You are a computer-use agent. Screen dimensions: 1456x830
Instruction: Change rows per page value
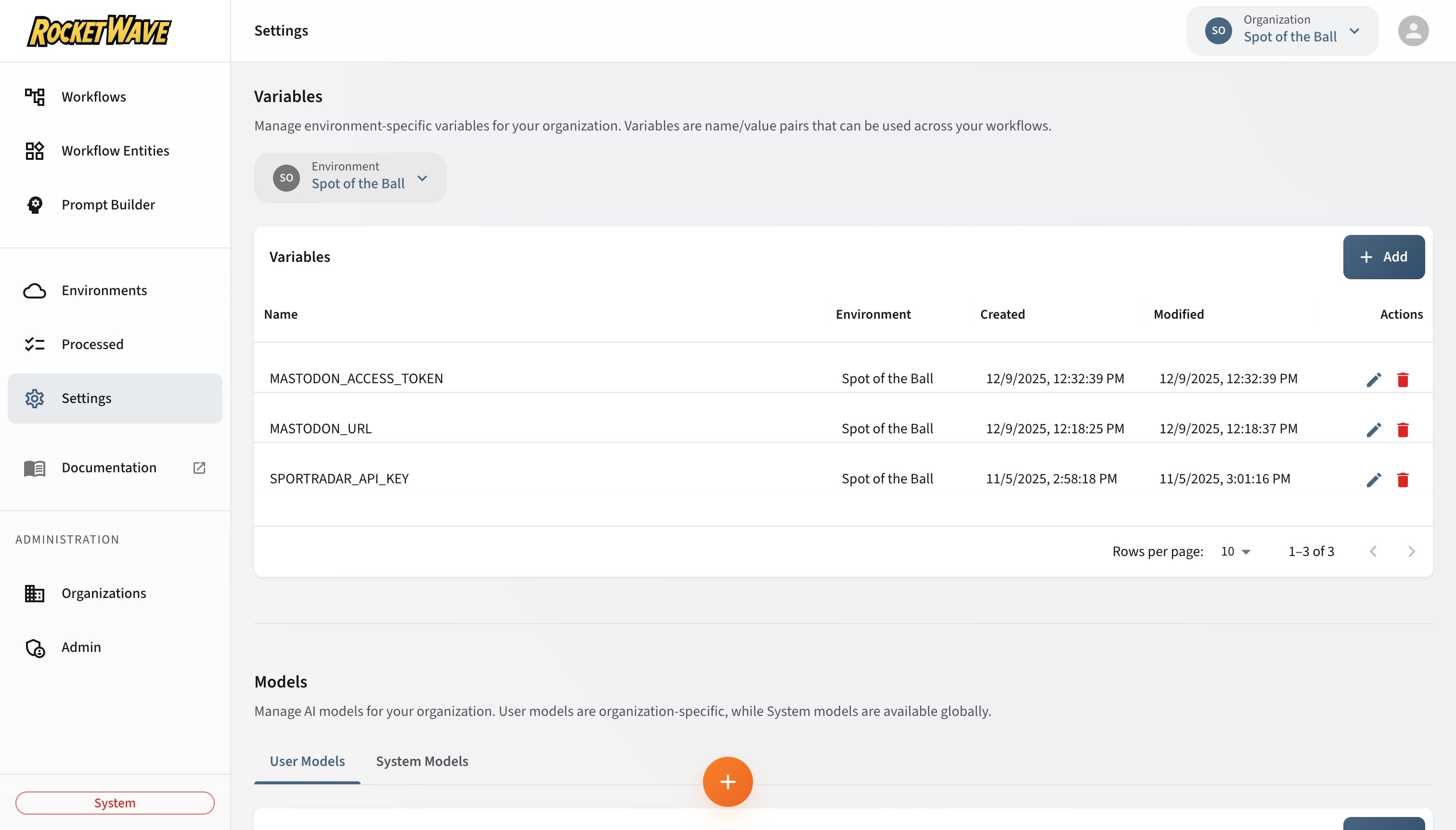pyautogui.click(x=1235, y=551)
